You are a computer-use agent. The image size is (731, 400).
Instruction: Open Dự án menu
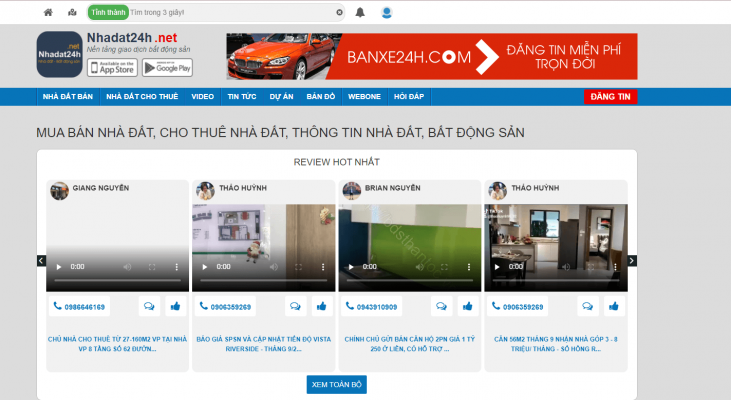(x=282, y=97)
